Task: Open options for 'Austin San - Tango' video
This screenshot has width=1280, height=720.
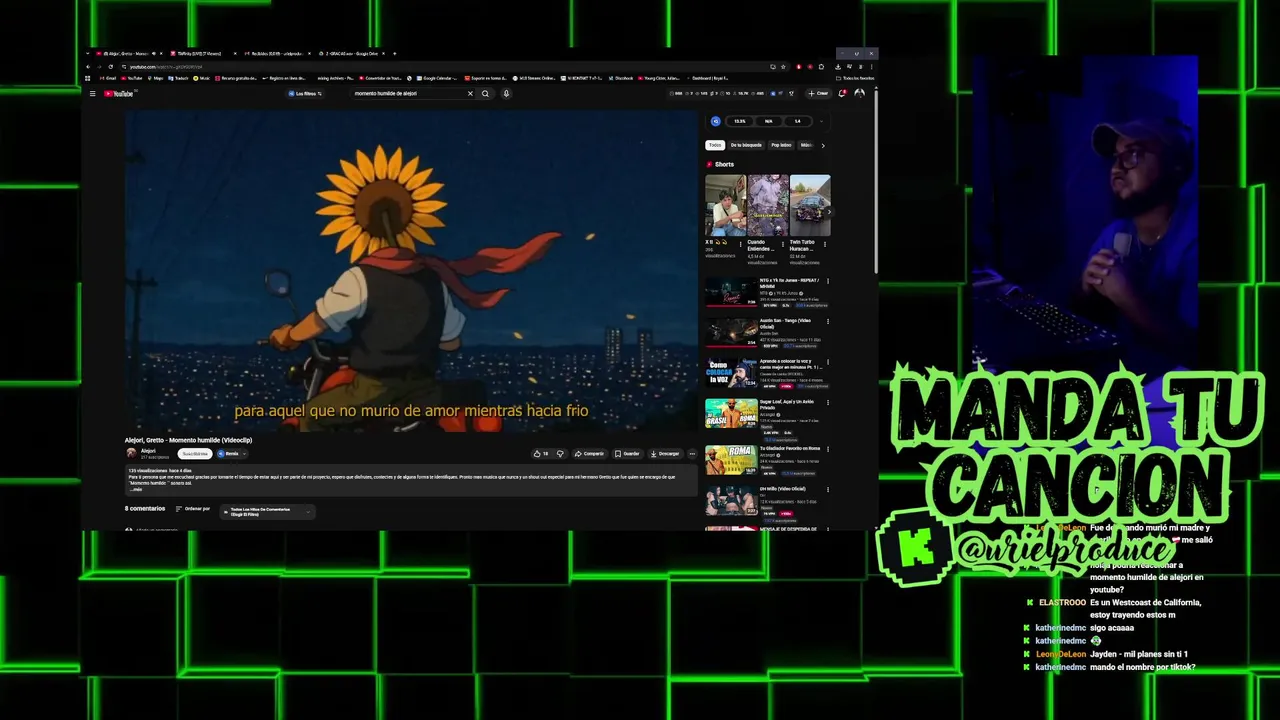Action: (828, 322)
